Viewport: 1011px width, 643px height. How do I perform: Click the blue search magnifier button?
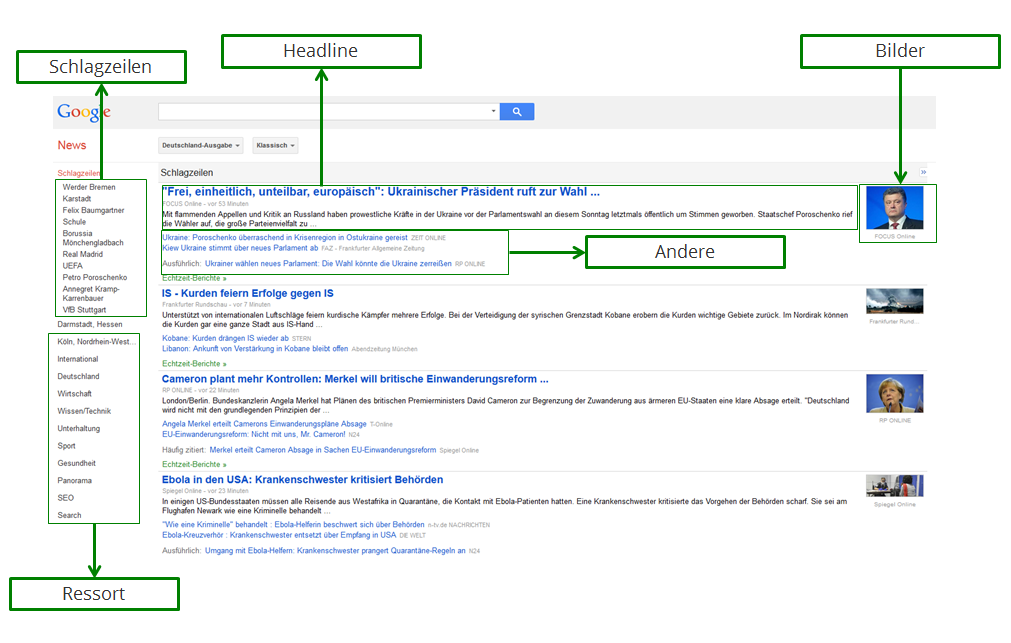516,112
